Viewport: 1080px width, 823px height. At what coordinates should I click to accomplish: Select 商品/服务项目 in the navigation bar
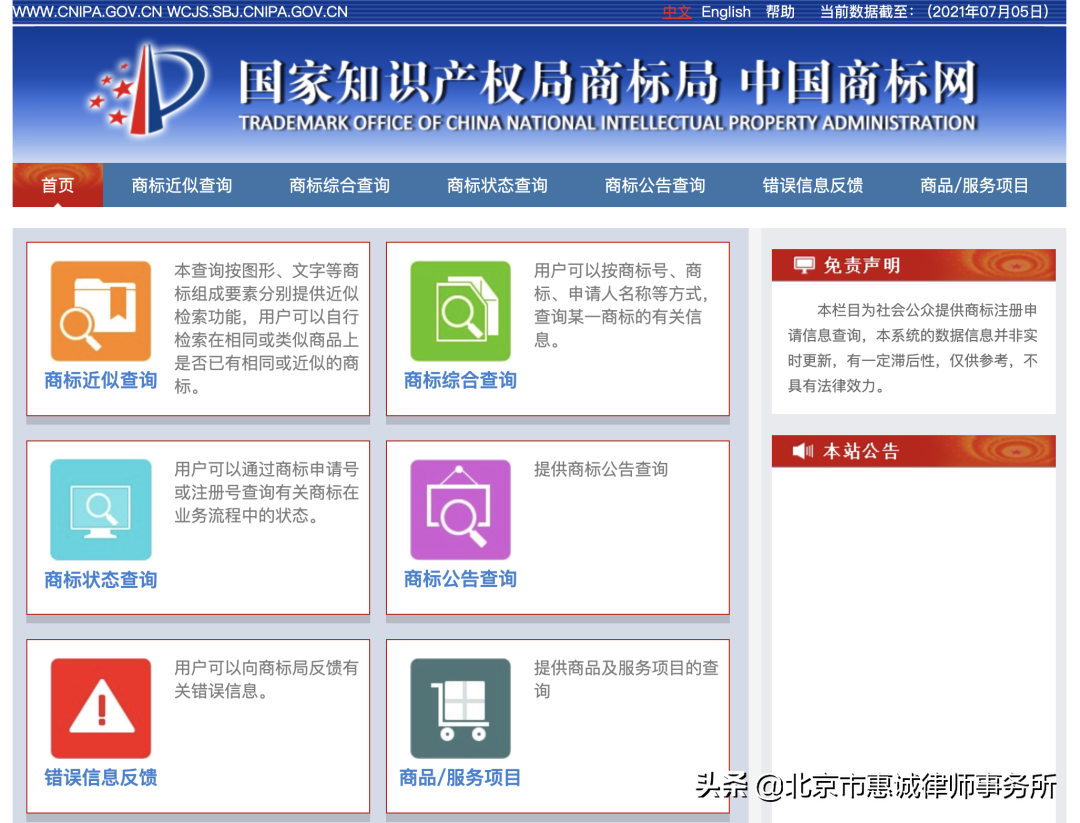[974, 185]
